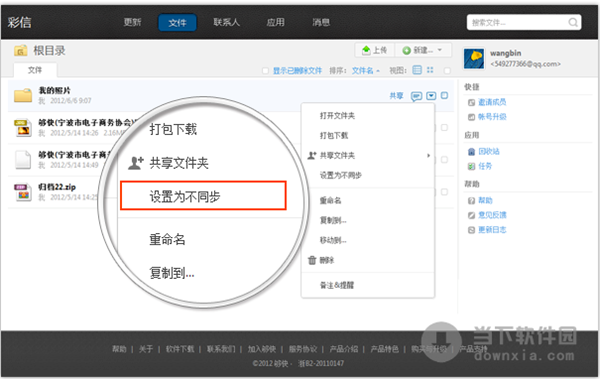
Task: Click wangbin's profile avatar picture
Action: pos(474,59)
